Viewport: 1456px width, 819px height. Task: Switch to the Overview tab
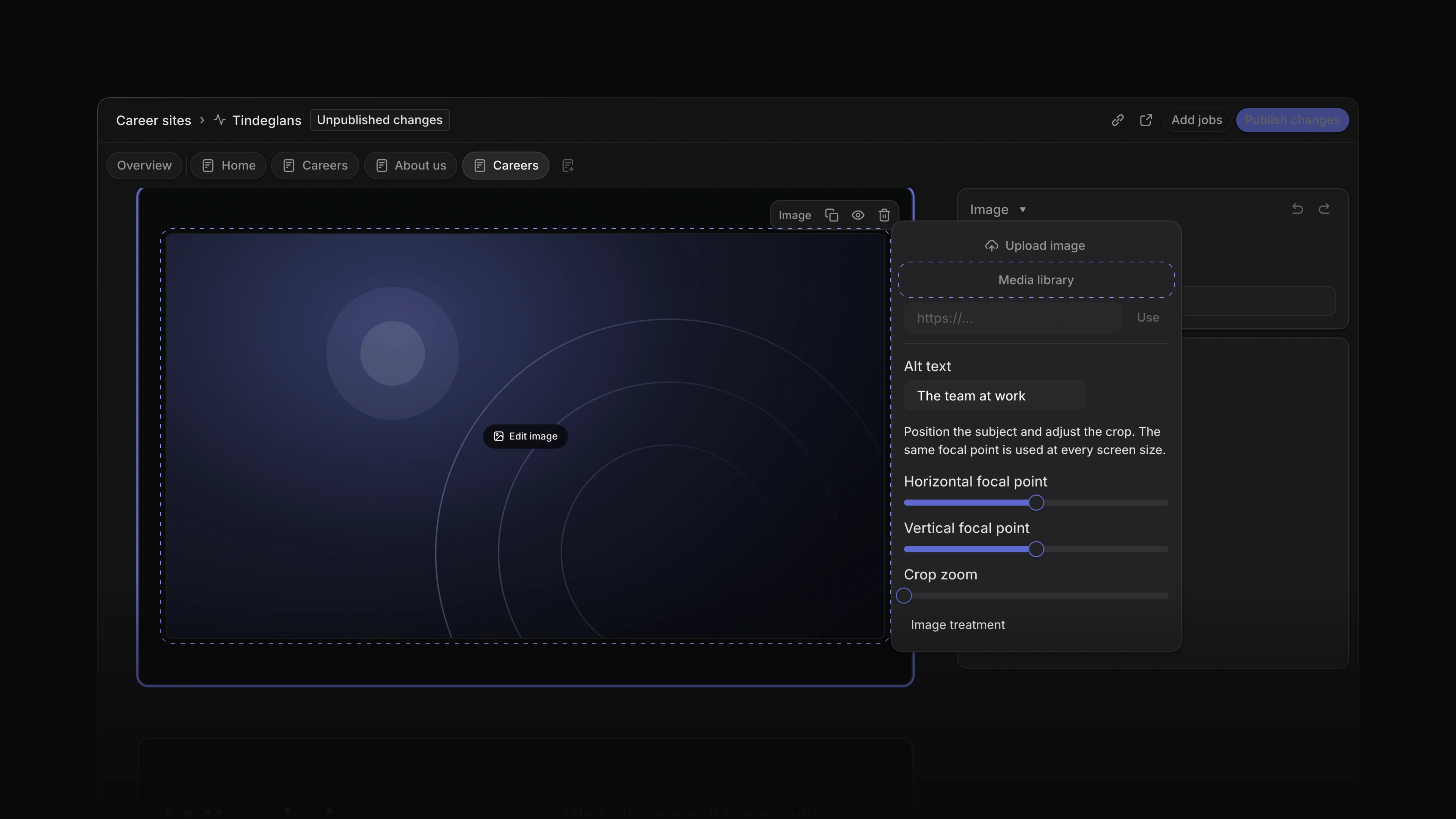click(x=144, y=166)
